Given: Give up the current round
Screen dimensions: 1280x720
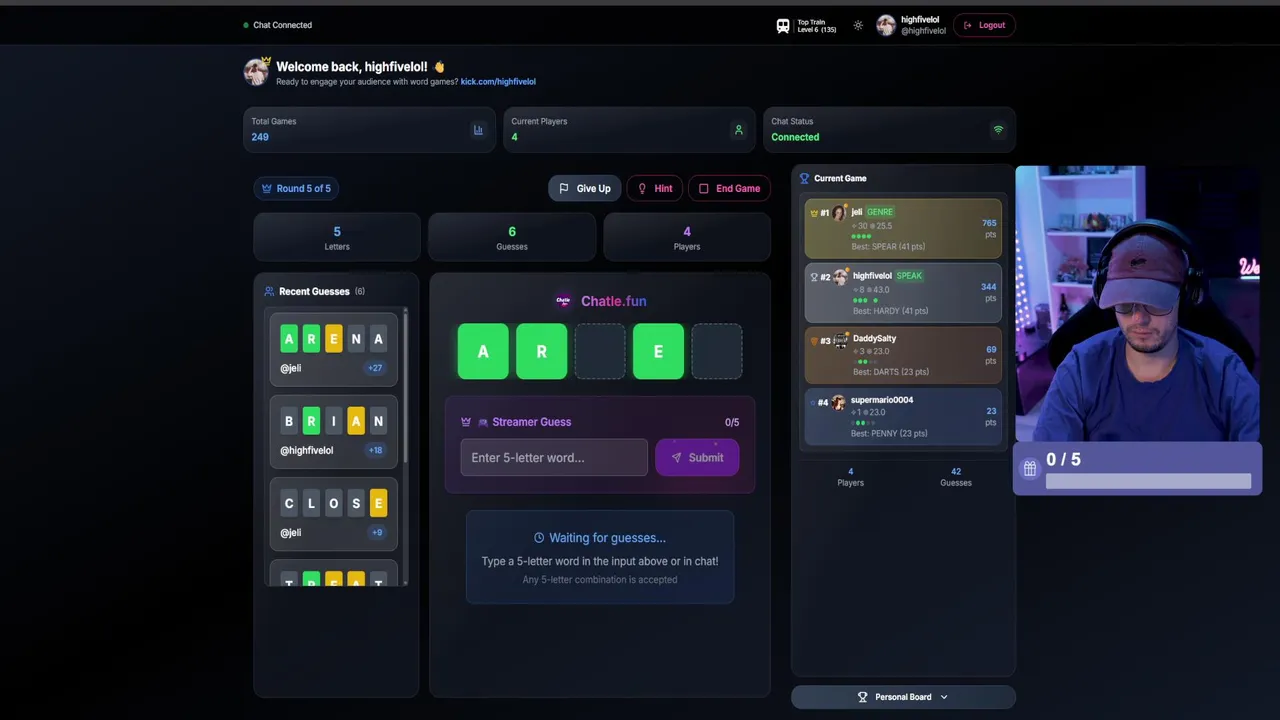Looking at the screenshot, I should (585, 188).
